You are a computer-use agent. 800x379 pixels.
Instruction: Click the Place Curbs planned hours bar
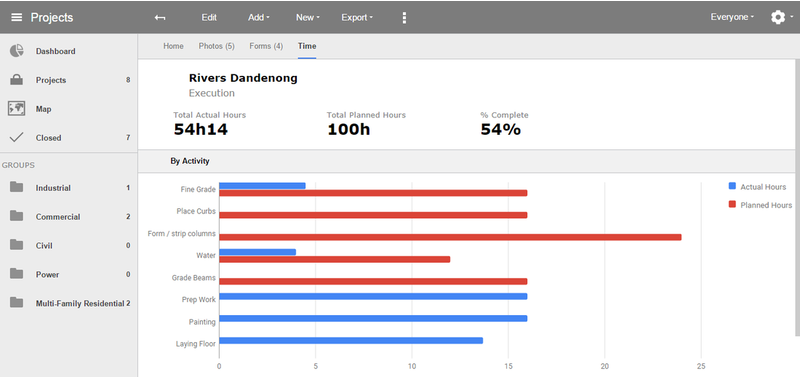[373, 215]
